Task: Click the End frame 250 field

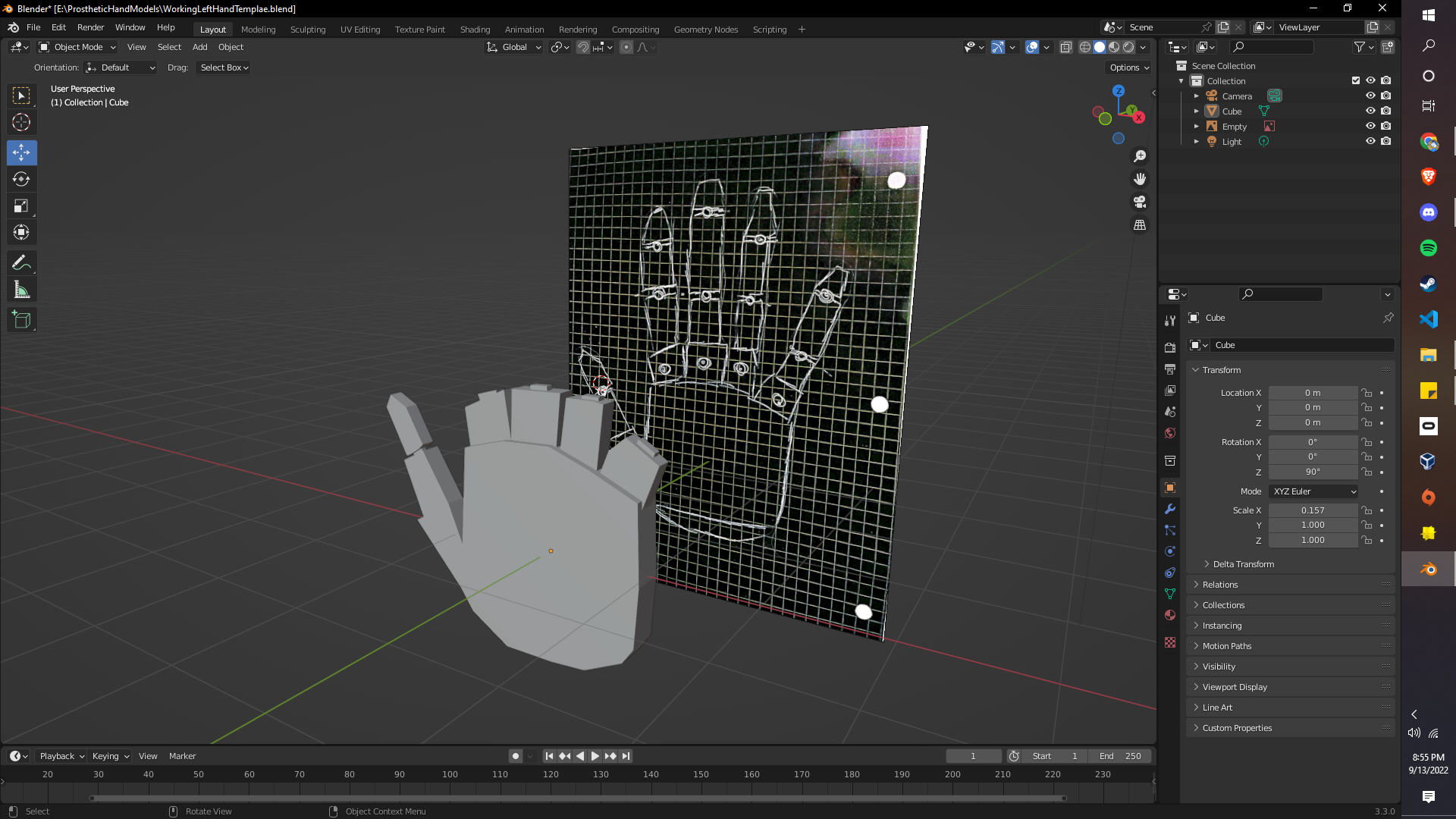Action: (x=1119, y=756)
